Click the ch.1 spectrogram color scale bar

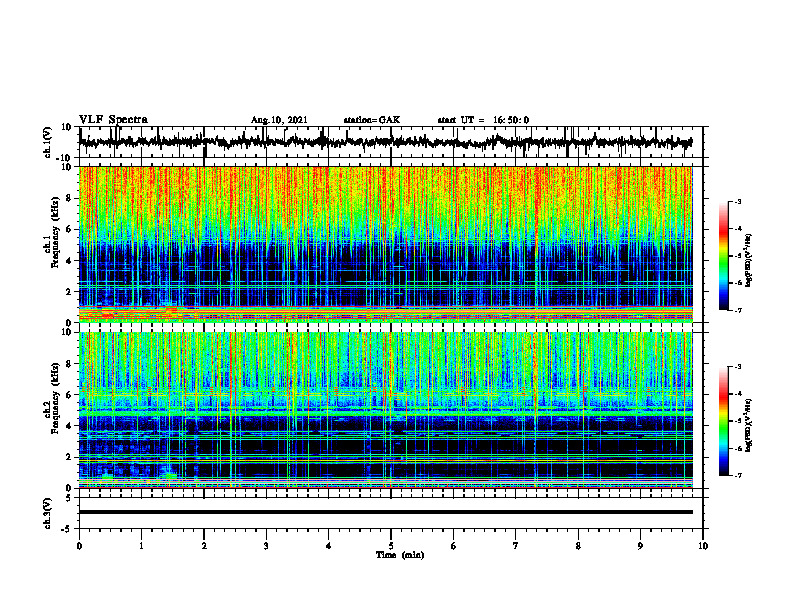(x=724, y=256)
